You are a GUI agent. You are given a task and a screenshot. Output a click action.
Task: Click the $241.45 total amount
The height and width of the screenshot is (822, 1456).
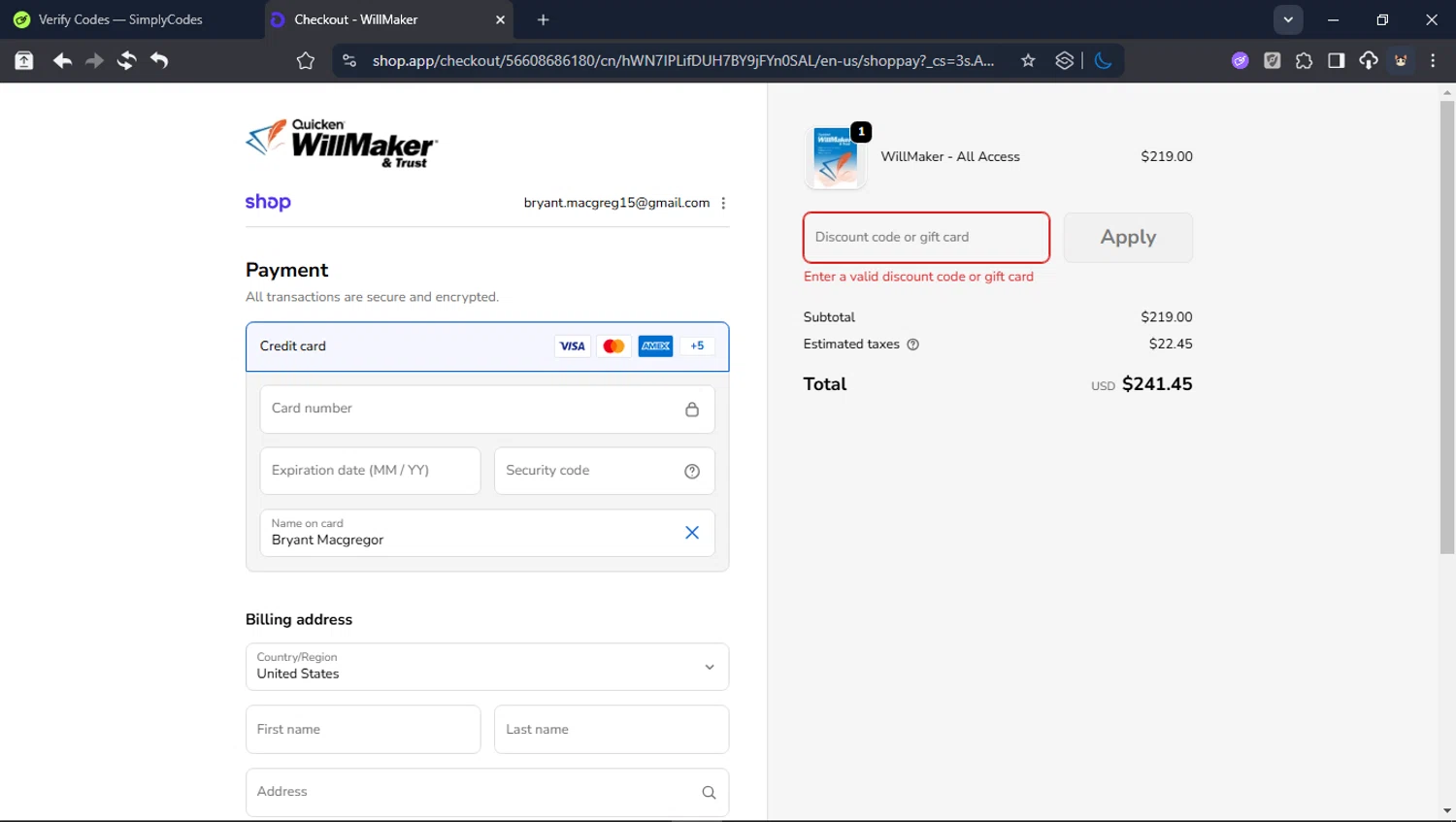coord(1157,384)
